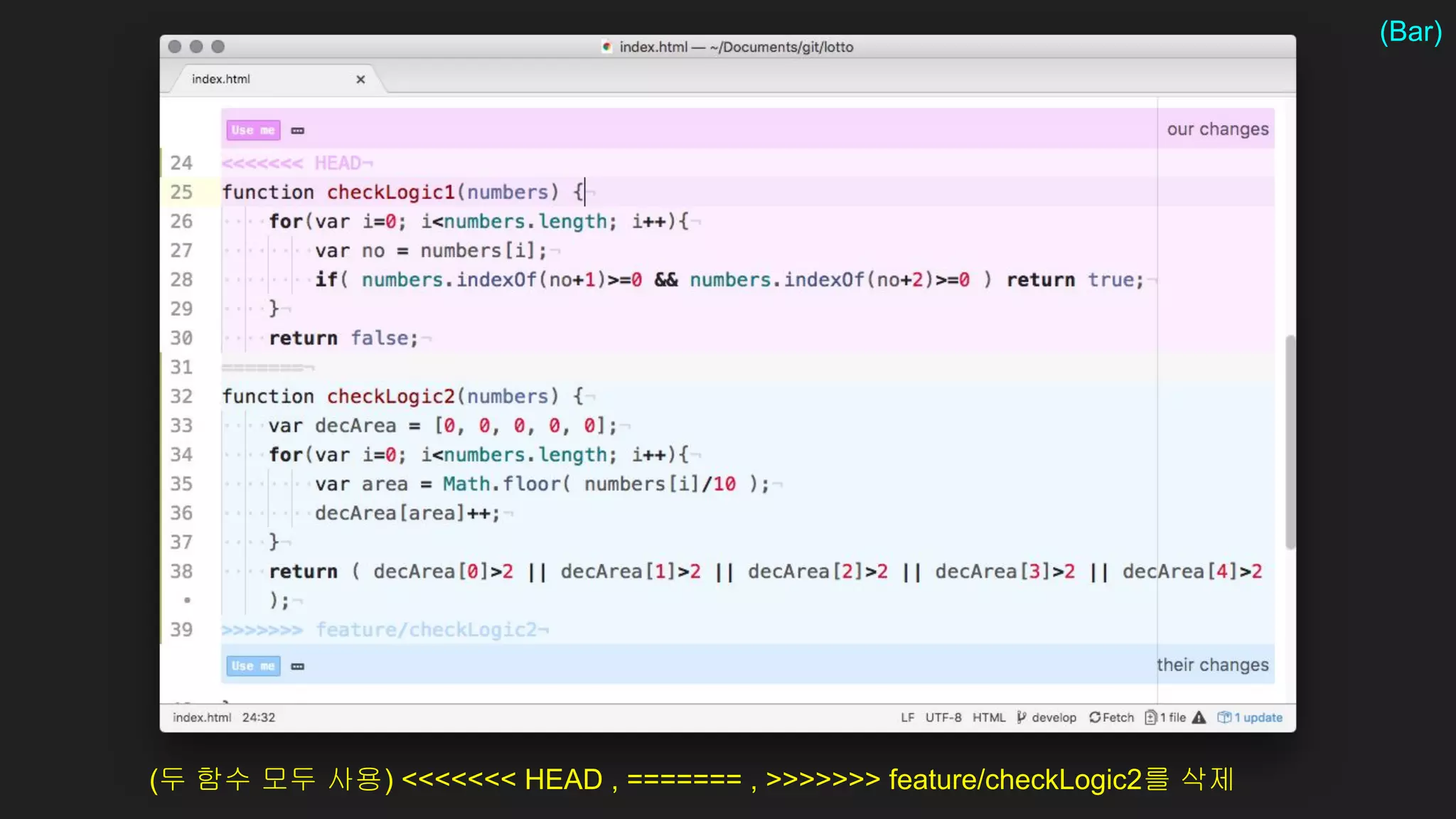Viewport: 1456px width, 819px height.
Task: Change the LF line ending selector
Action: click(x=908, y=717)
